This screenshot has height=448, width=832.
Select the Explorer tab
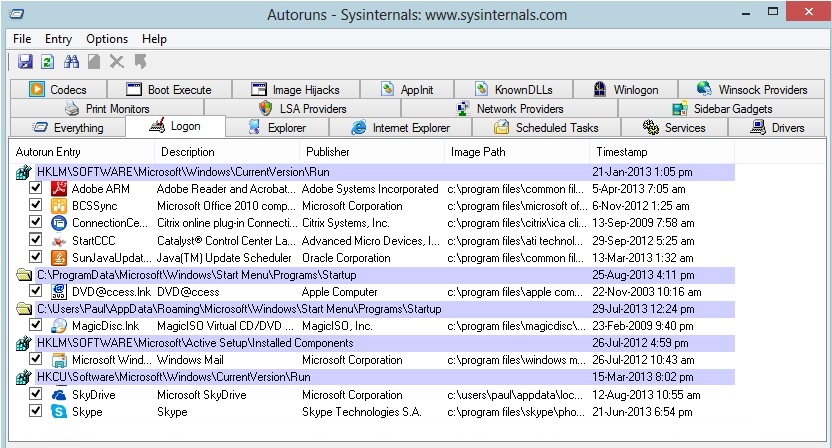[x=277, y=128]
